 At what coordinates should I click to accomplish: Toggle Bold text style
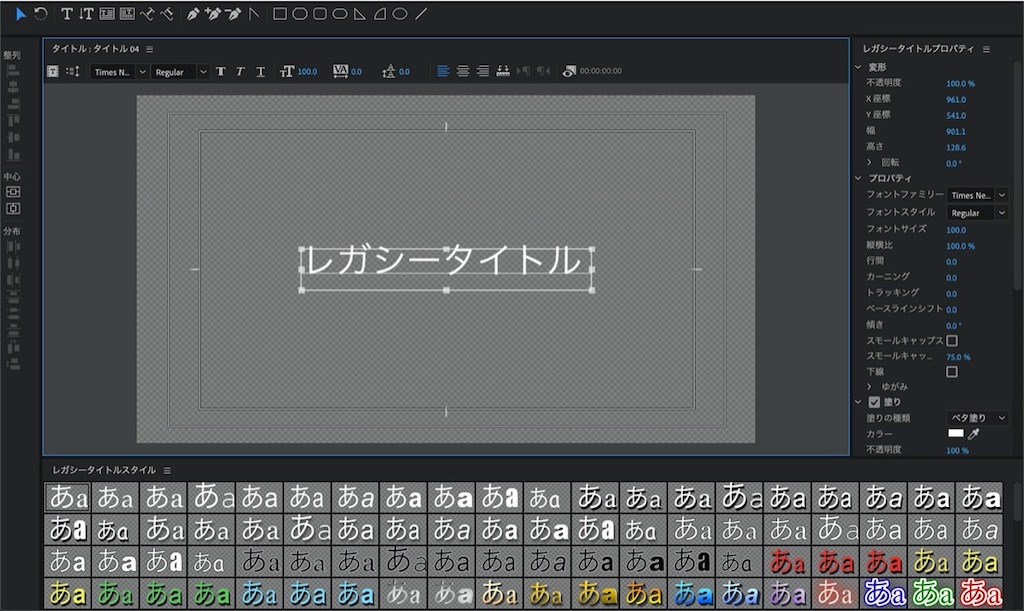[221, 71]
